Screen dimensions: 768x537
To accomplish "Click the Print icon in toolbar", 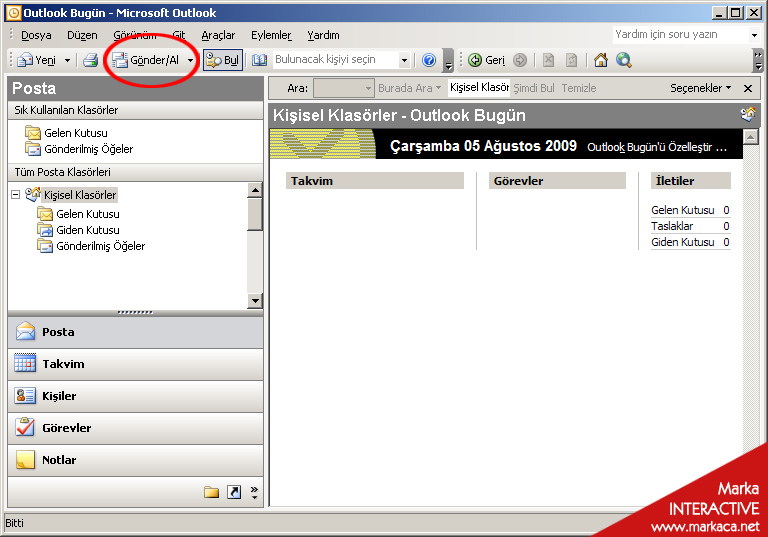I will click(91, 60).
